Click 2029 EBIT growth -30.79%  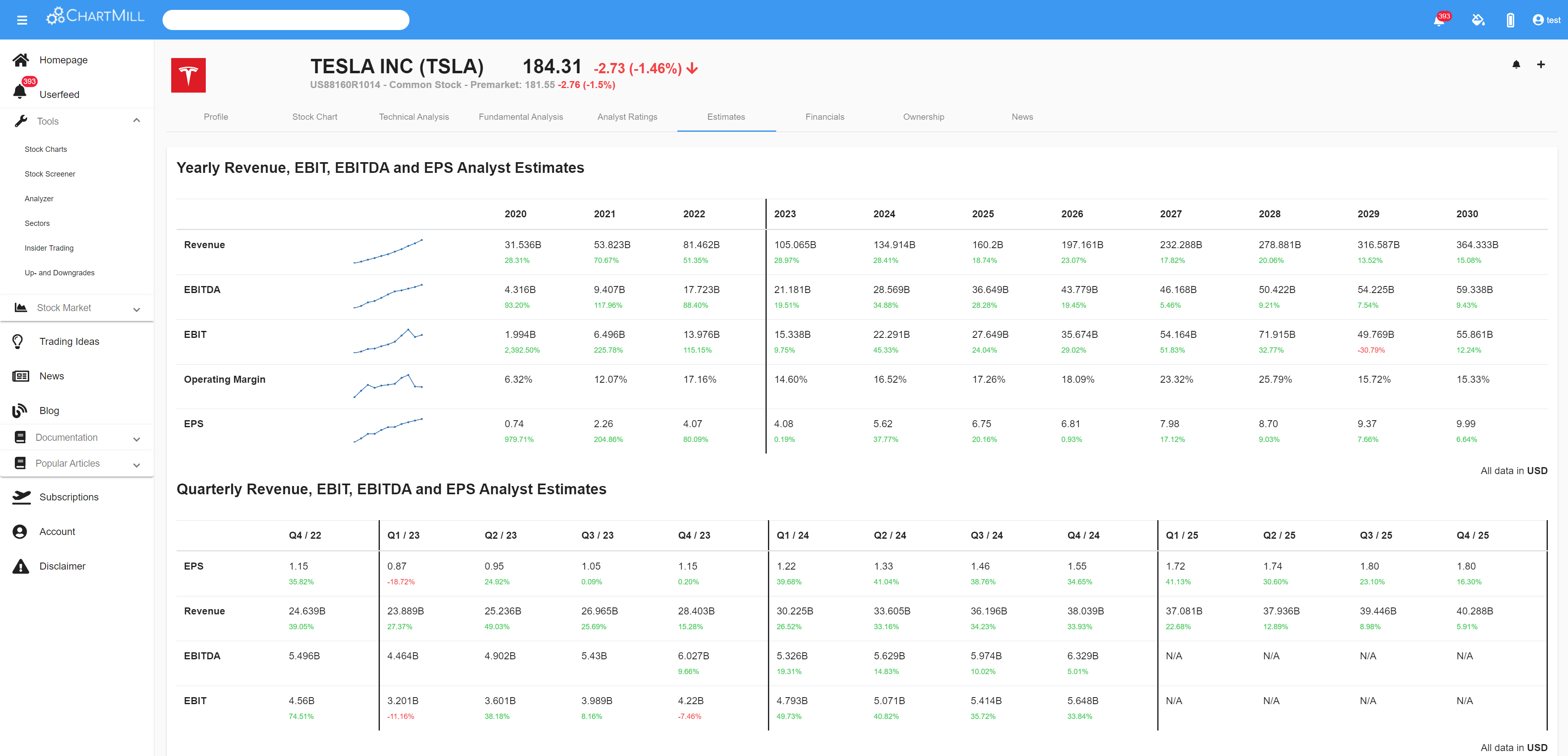click(1371, 351)
